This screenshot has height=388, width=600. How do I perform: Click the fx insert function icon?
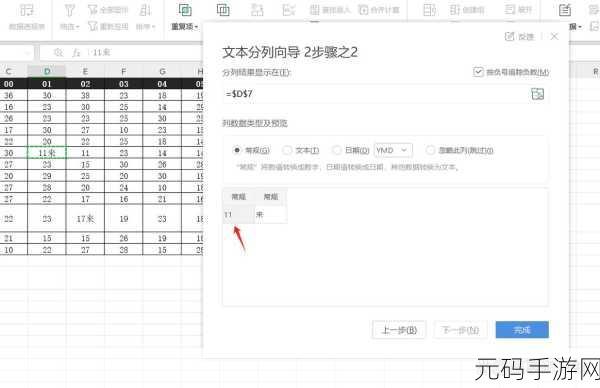(x=77, y=52)
